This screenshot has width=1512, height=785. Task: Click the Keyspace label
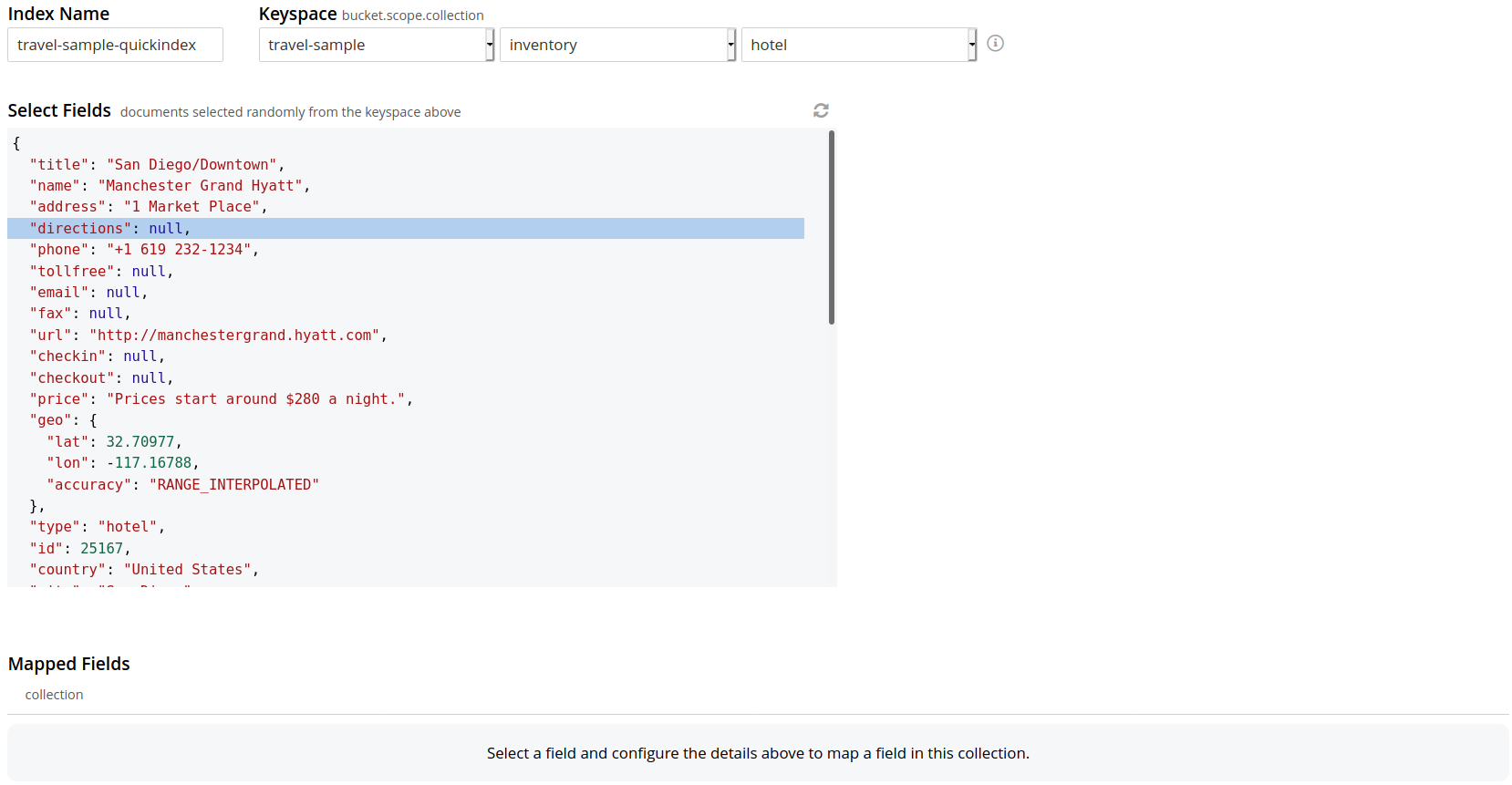297,14
